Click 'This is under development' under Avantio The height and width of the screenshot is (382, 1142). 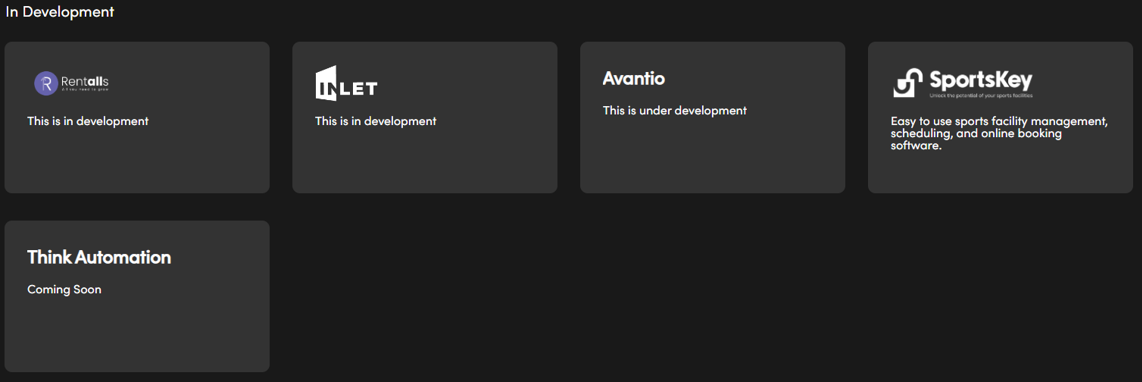coord(674,111)
